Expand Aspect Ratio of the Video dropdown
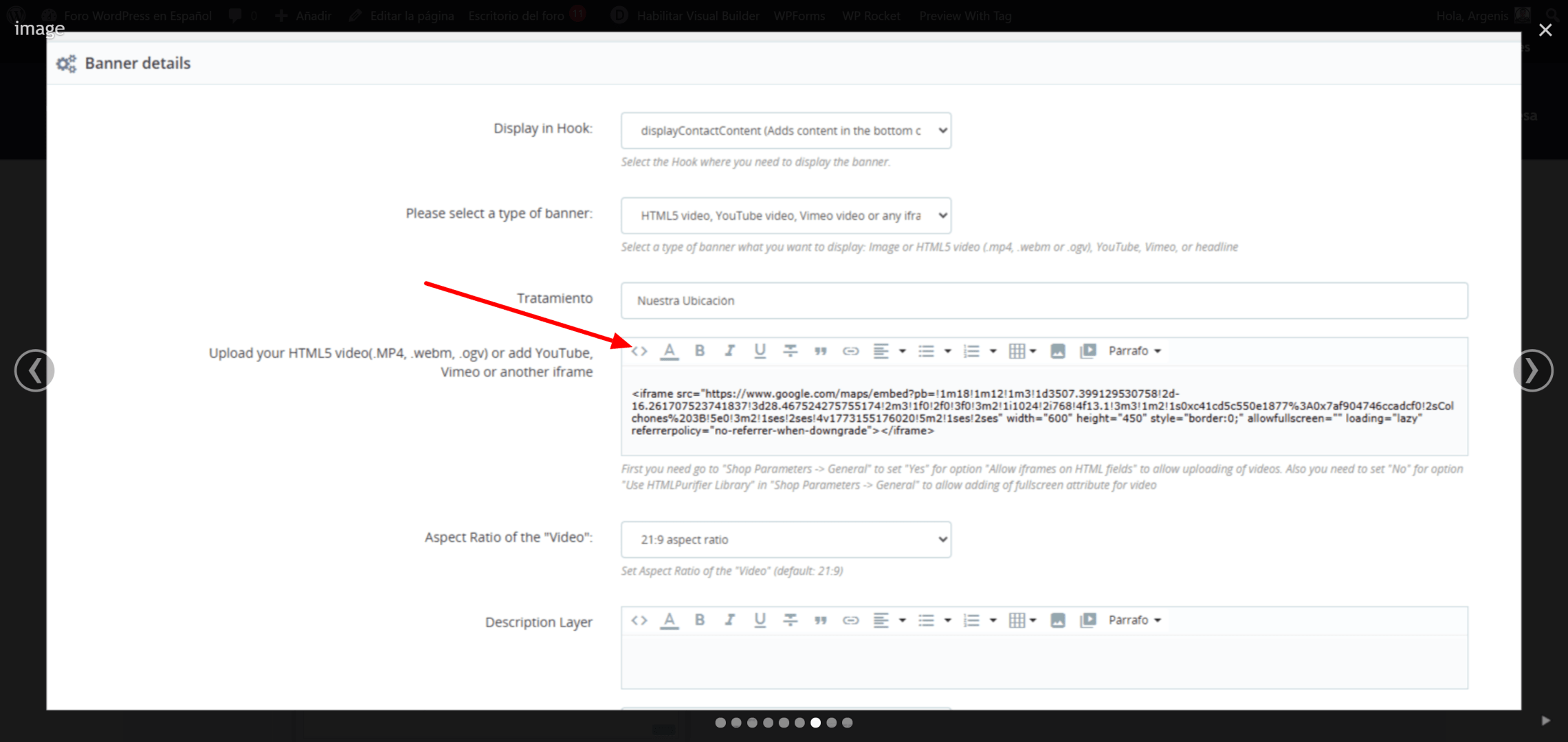Screen dimensions: 1568x742 [786, 540]
